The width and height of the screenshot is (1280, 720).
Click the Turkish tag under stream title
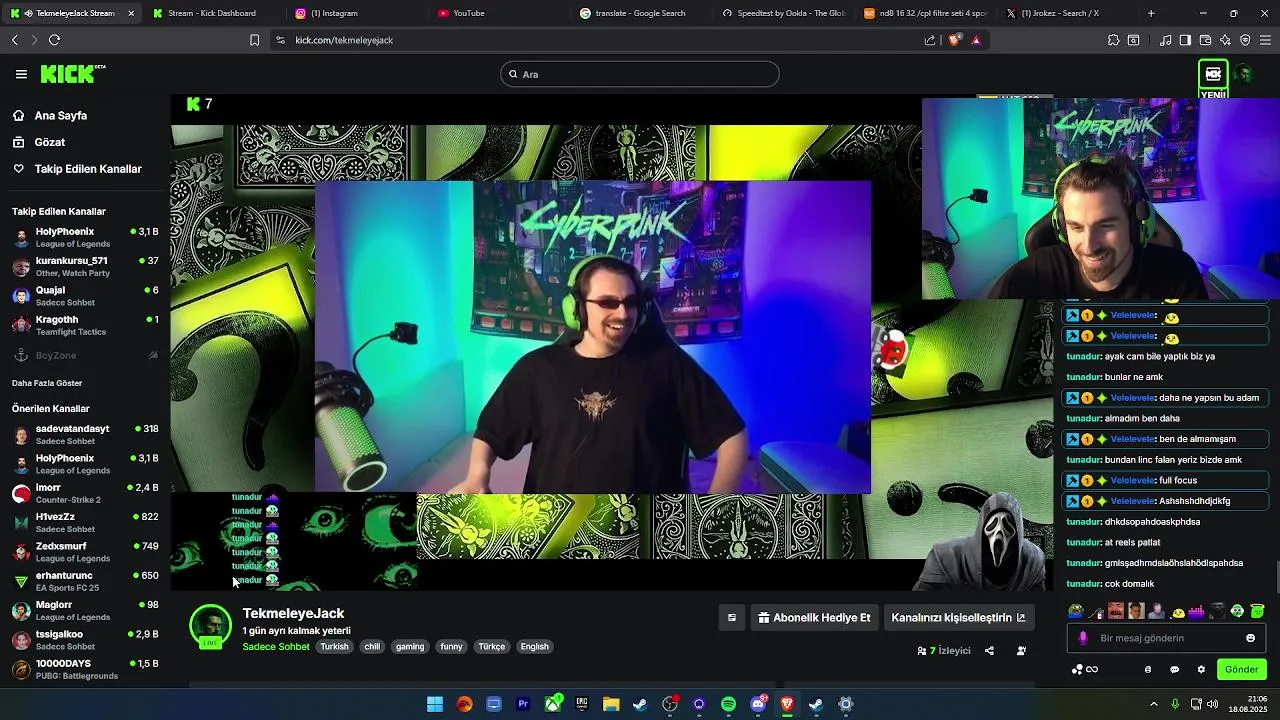coord(334,647)
